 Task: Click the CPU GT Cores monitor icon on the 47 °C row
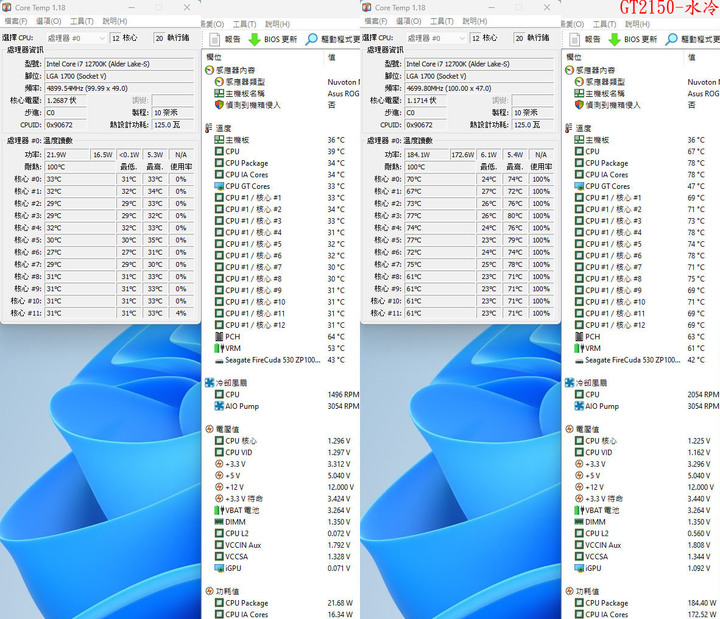click(x=579, y=186)
